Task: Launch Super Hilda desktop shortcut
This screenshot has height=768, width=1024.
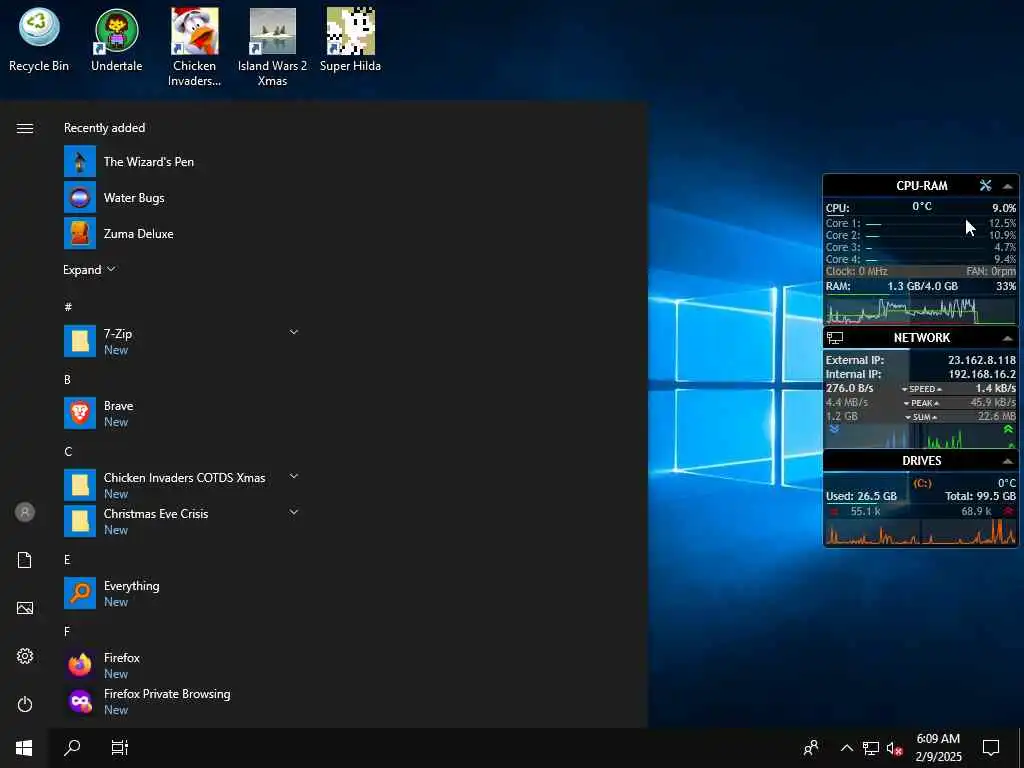Action: pyautogui.click(x=351, y=40)
